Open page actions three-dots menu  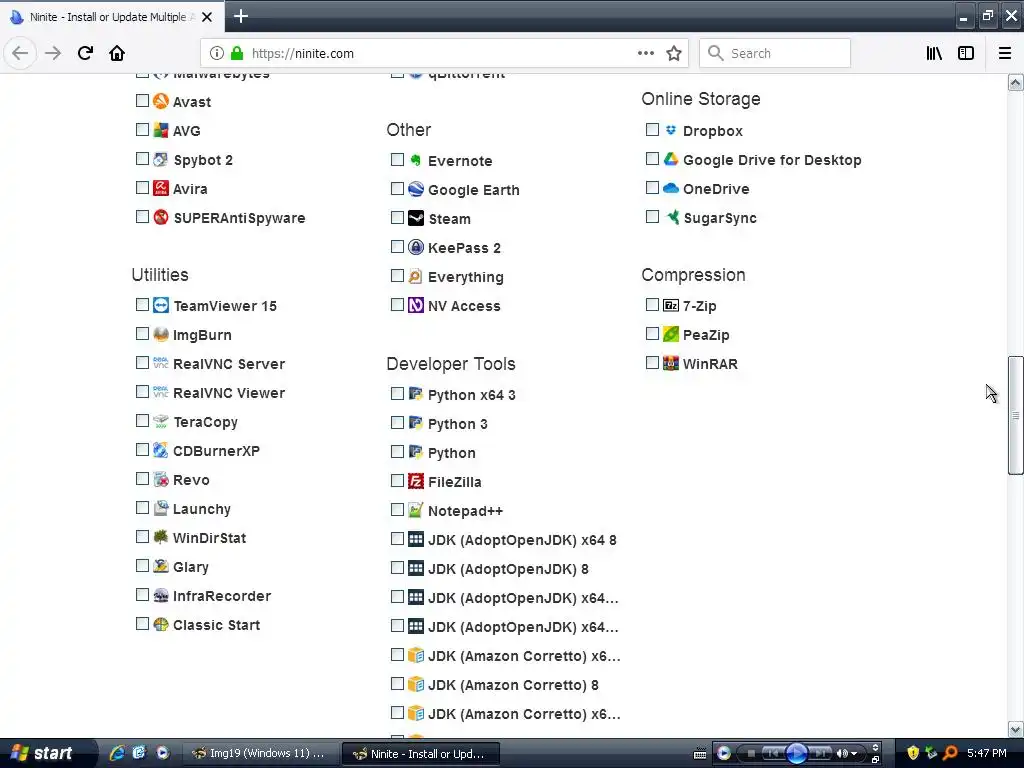645,54
